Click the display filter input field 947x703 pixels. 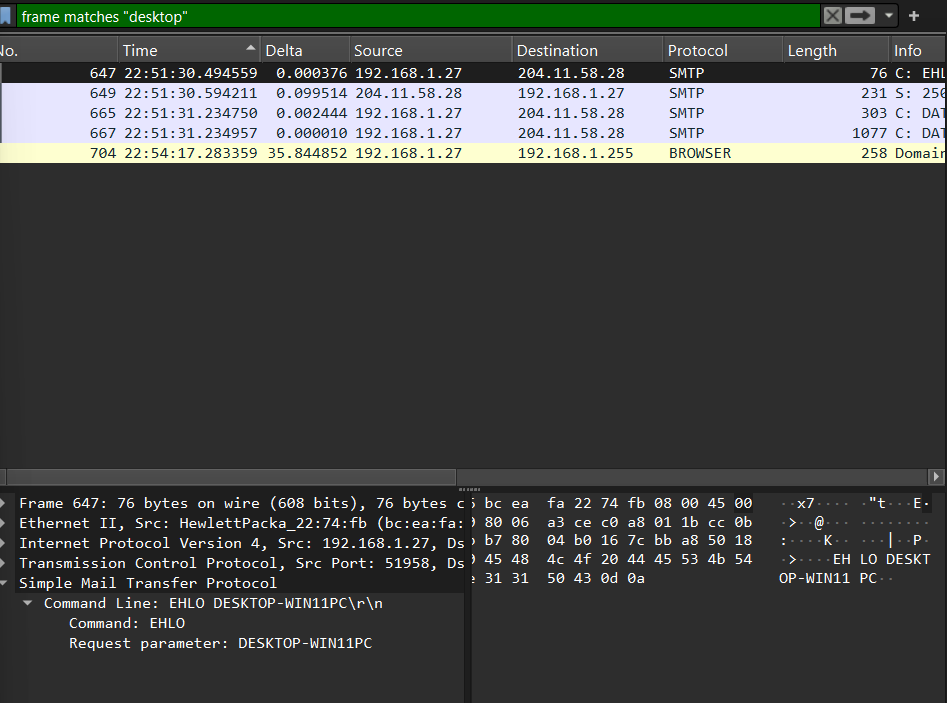pos(418,16)
